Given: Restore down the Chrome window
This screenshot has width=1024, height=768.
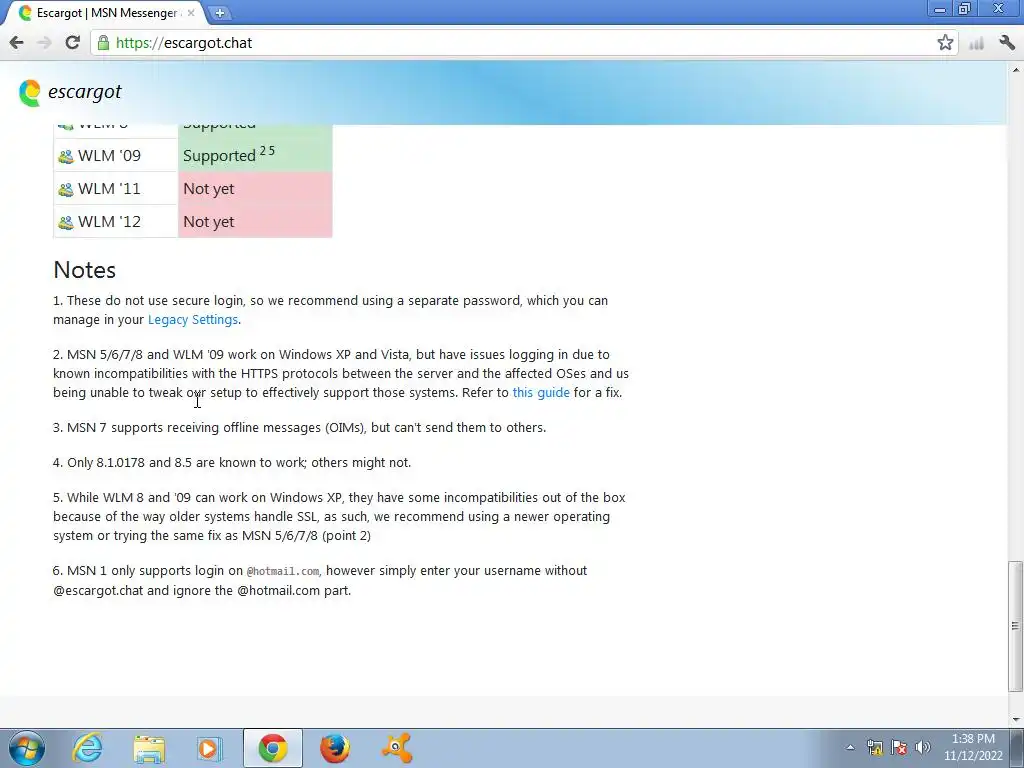Looking at the screenshot, I should click(x=965, y=9).
